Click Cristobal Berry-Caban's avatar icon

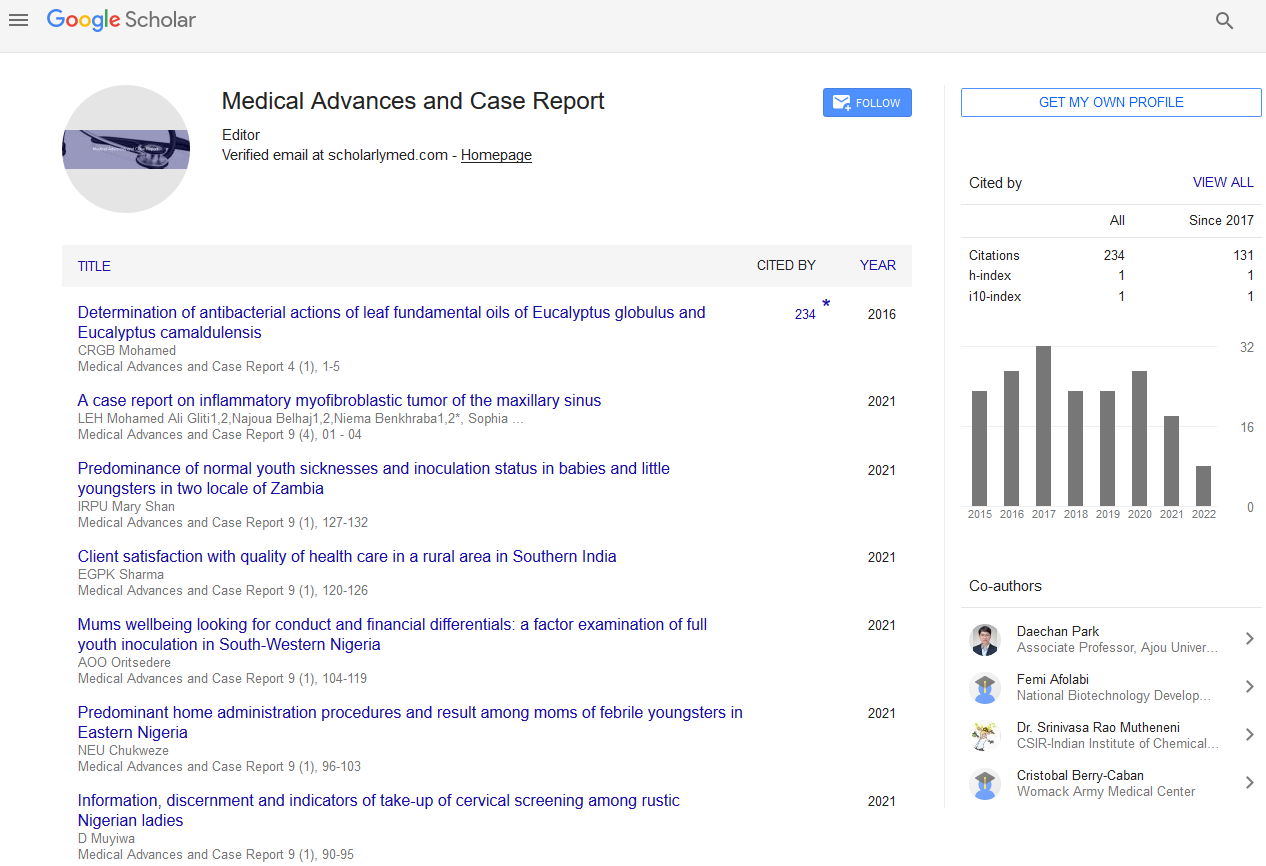[x=985, y=784]
